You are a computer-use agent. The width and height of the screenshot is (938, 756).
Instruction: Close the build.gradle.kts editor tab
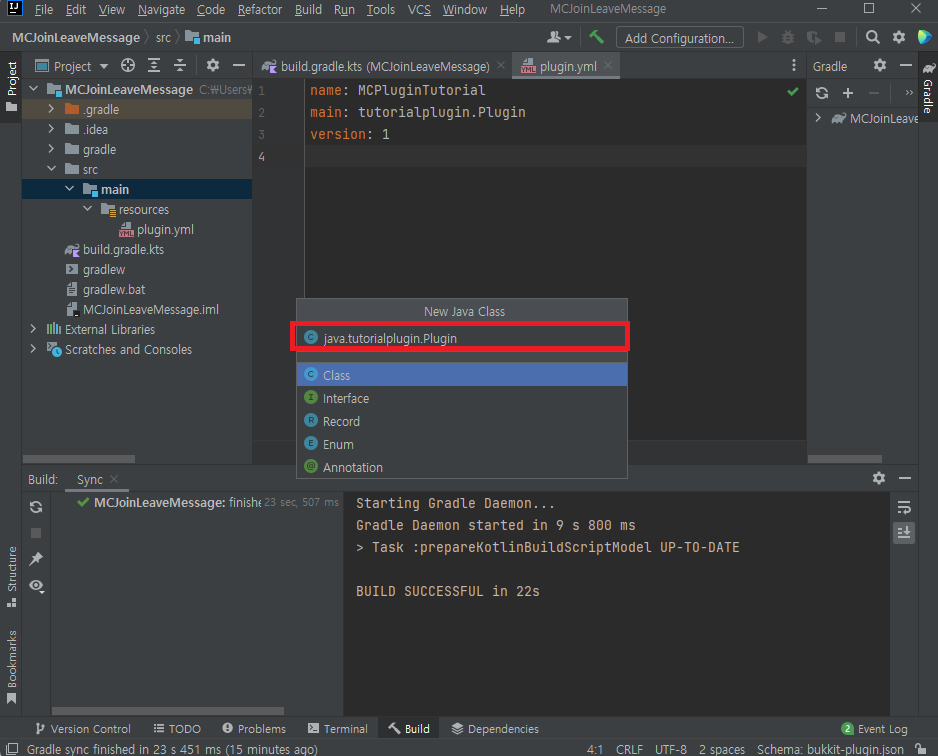(x=501, y=65)
